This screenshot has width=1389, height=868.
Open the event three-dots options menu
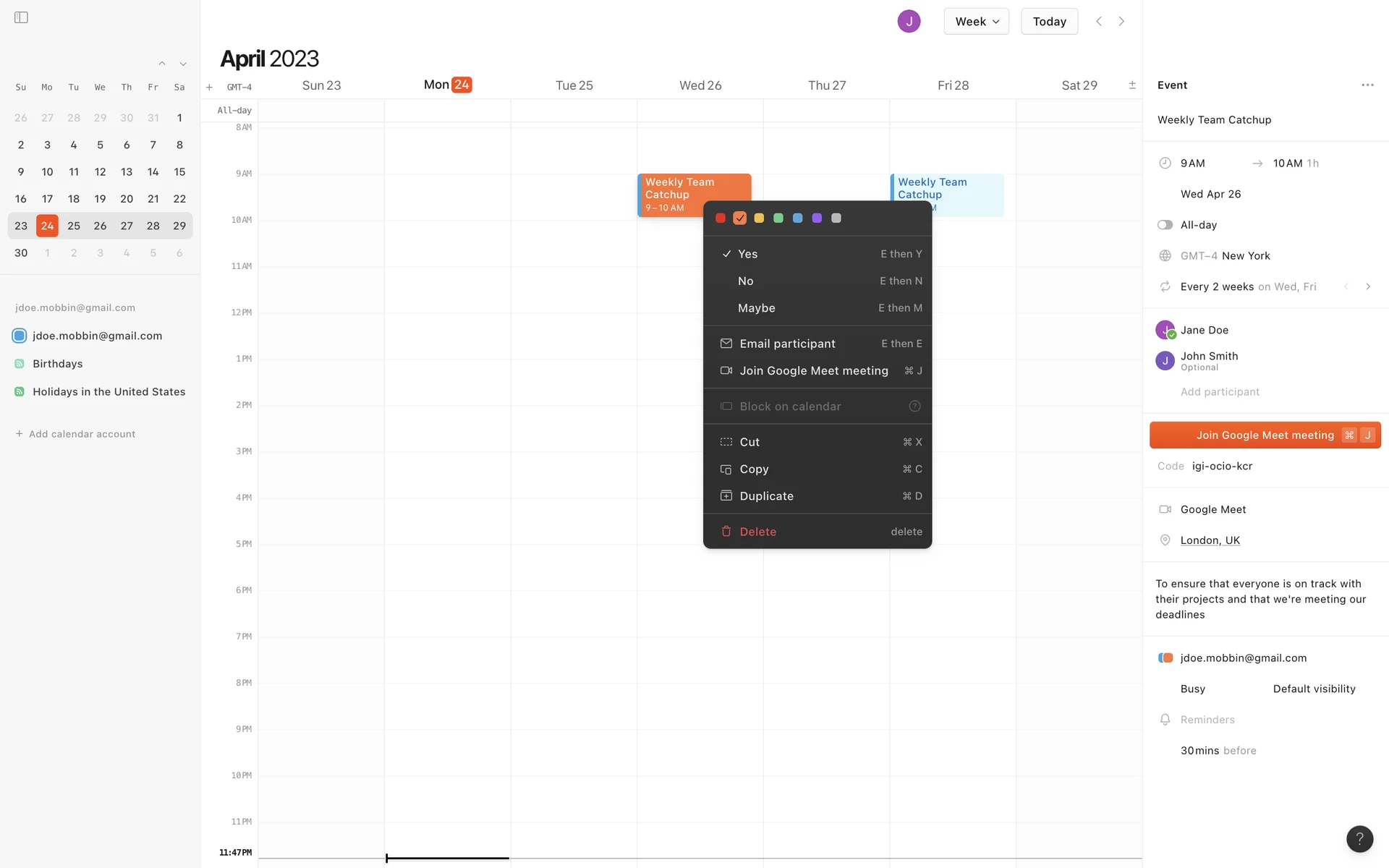1367,85
